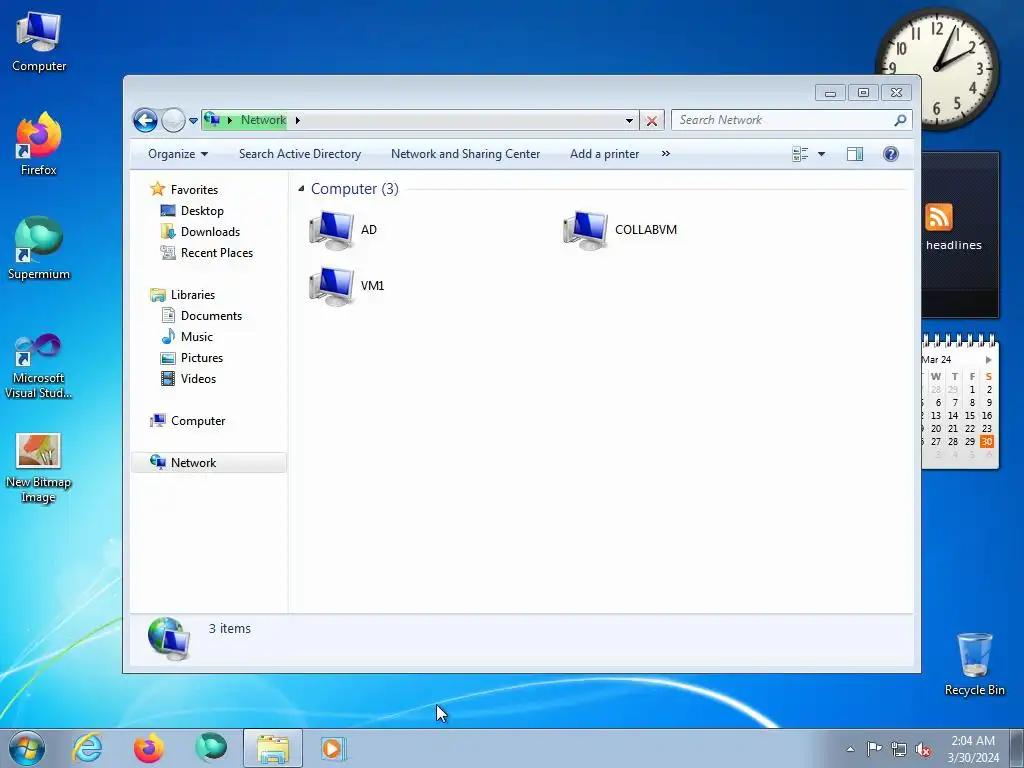Open the Organize menu
This screenshot has width=1024, height=768.
tap(178, 154)
